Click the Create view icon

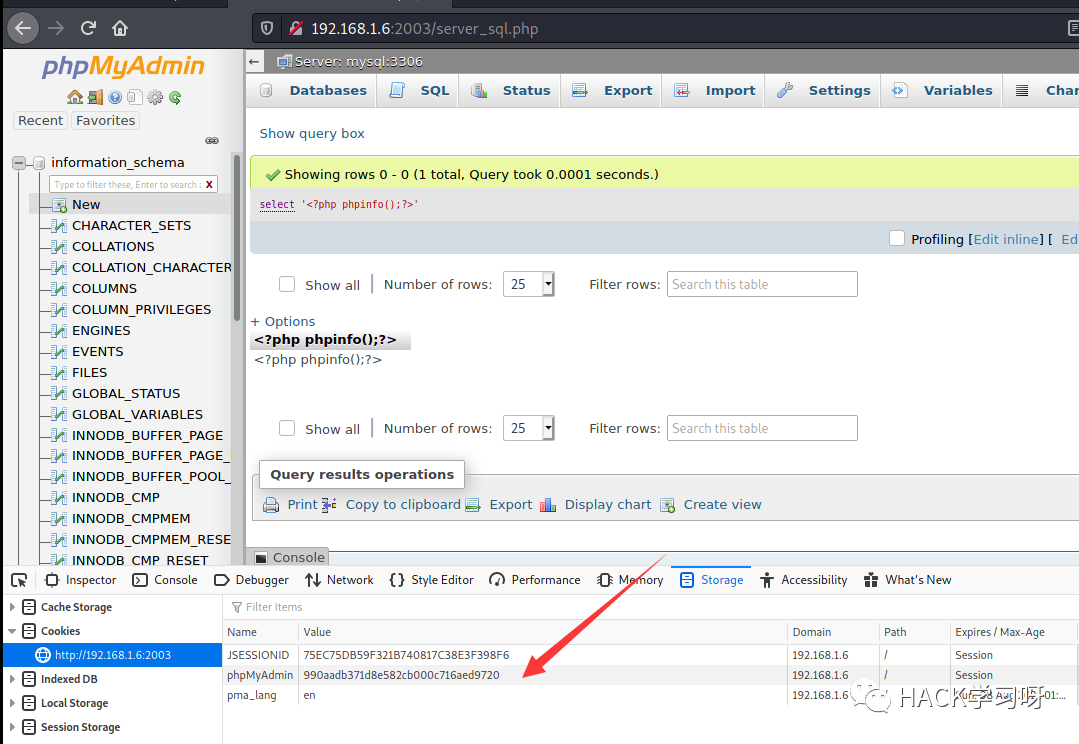[x=667, y=504]
